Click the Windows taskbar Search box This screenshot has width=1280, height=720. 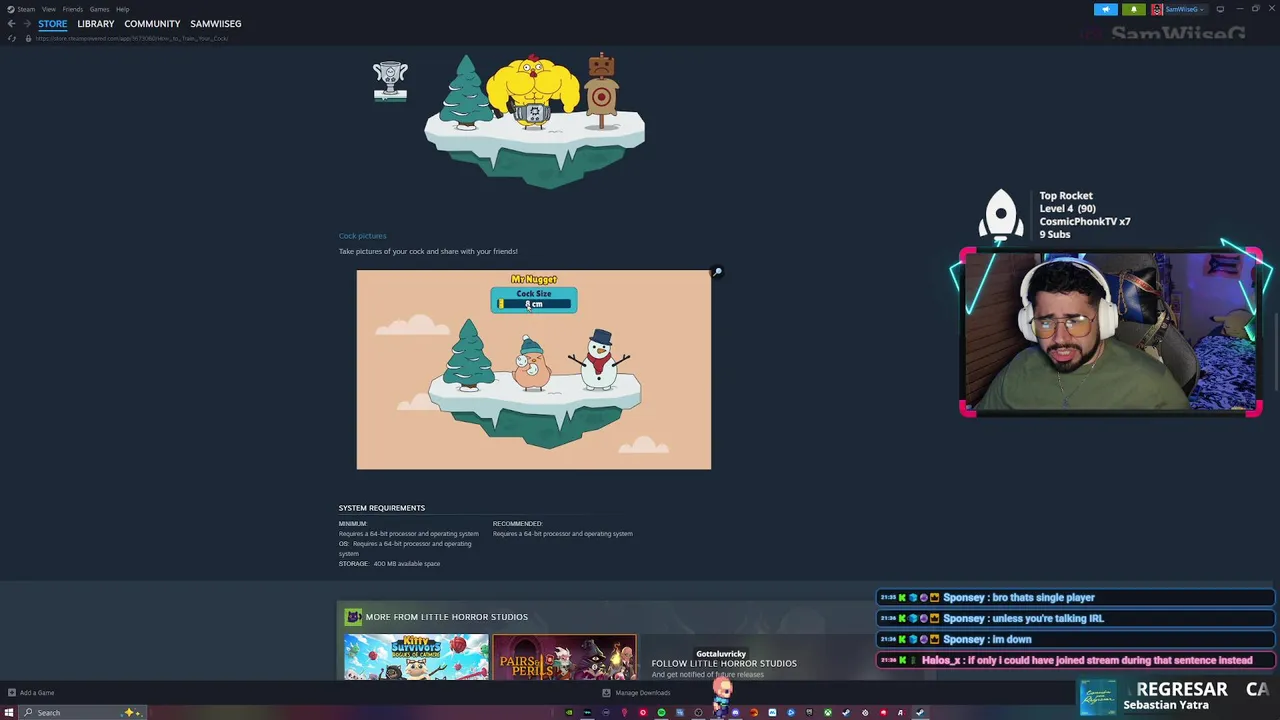[x=84, y=713]
